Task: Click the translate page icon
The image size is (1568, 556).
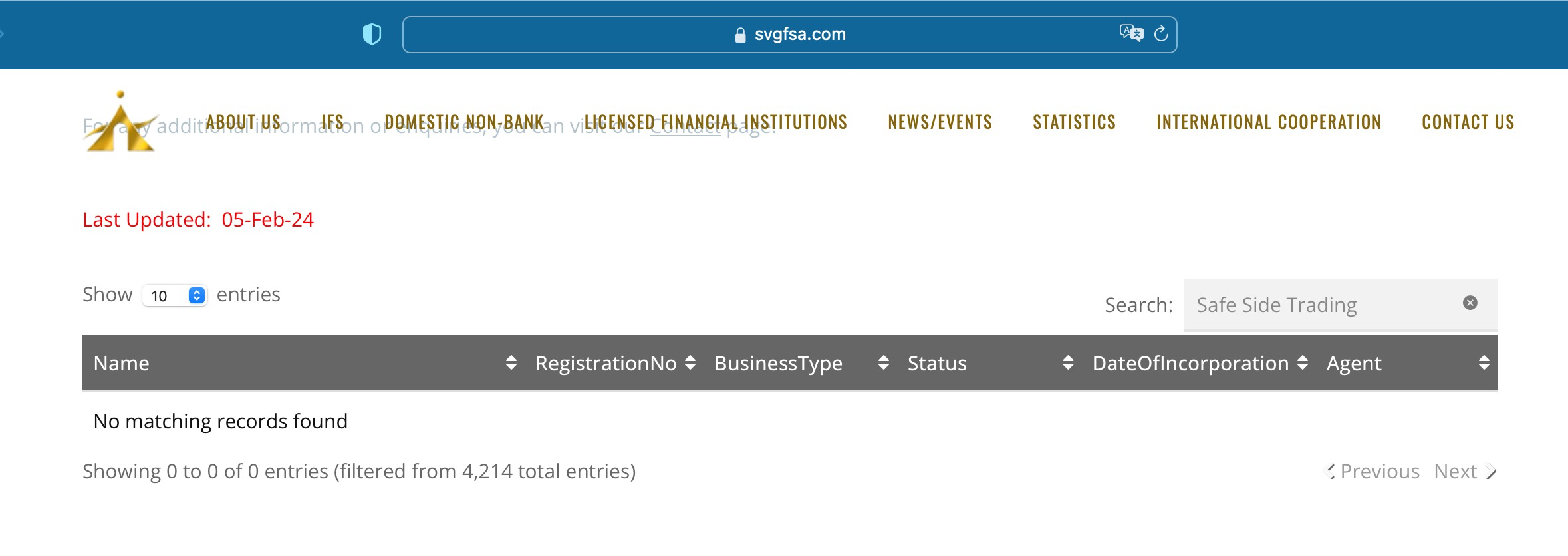Action: pyautogui.click(x=1130, y=33)
